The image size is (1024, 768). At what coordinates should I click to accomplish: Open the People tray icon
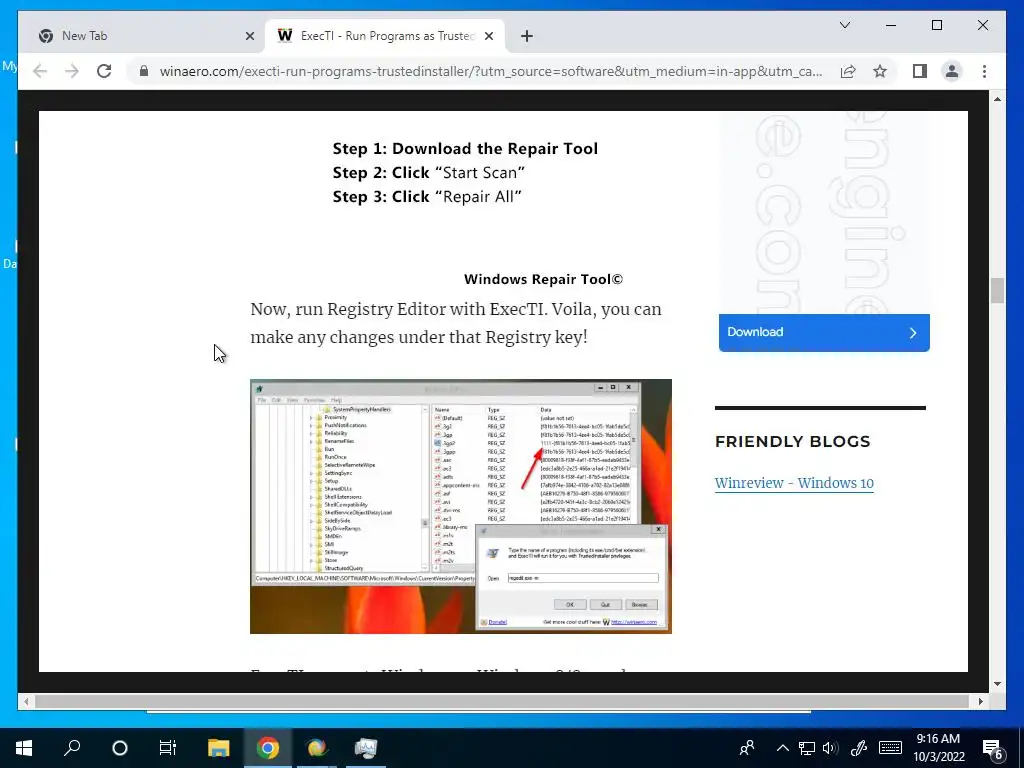coord(747,748)
